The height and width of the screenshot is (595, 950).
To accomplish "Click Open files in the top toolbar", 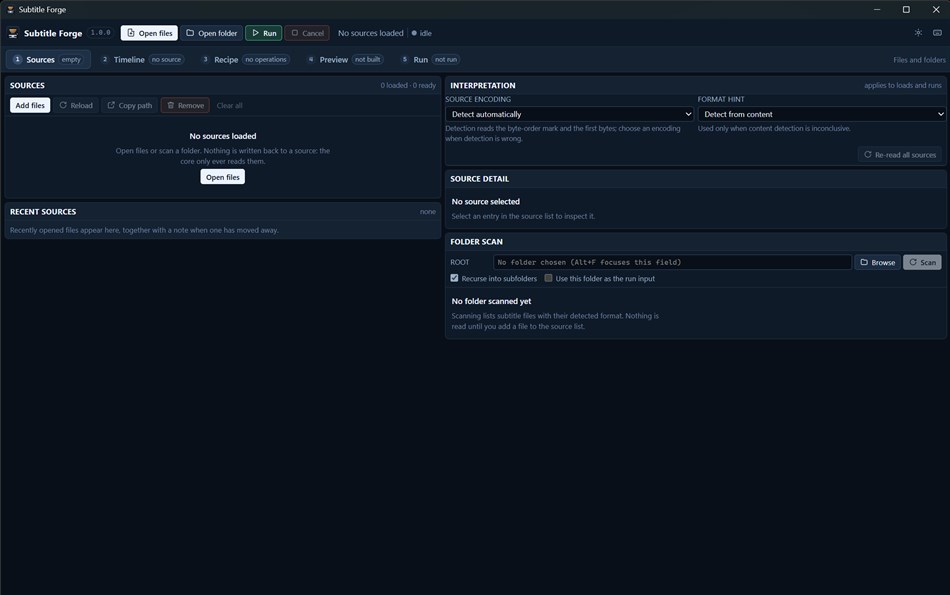I will (149, 33).
